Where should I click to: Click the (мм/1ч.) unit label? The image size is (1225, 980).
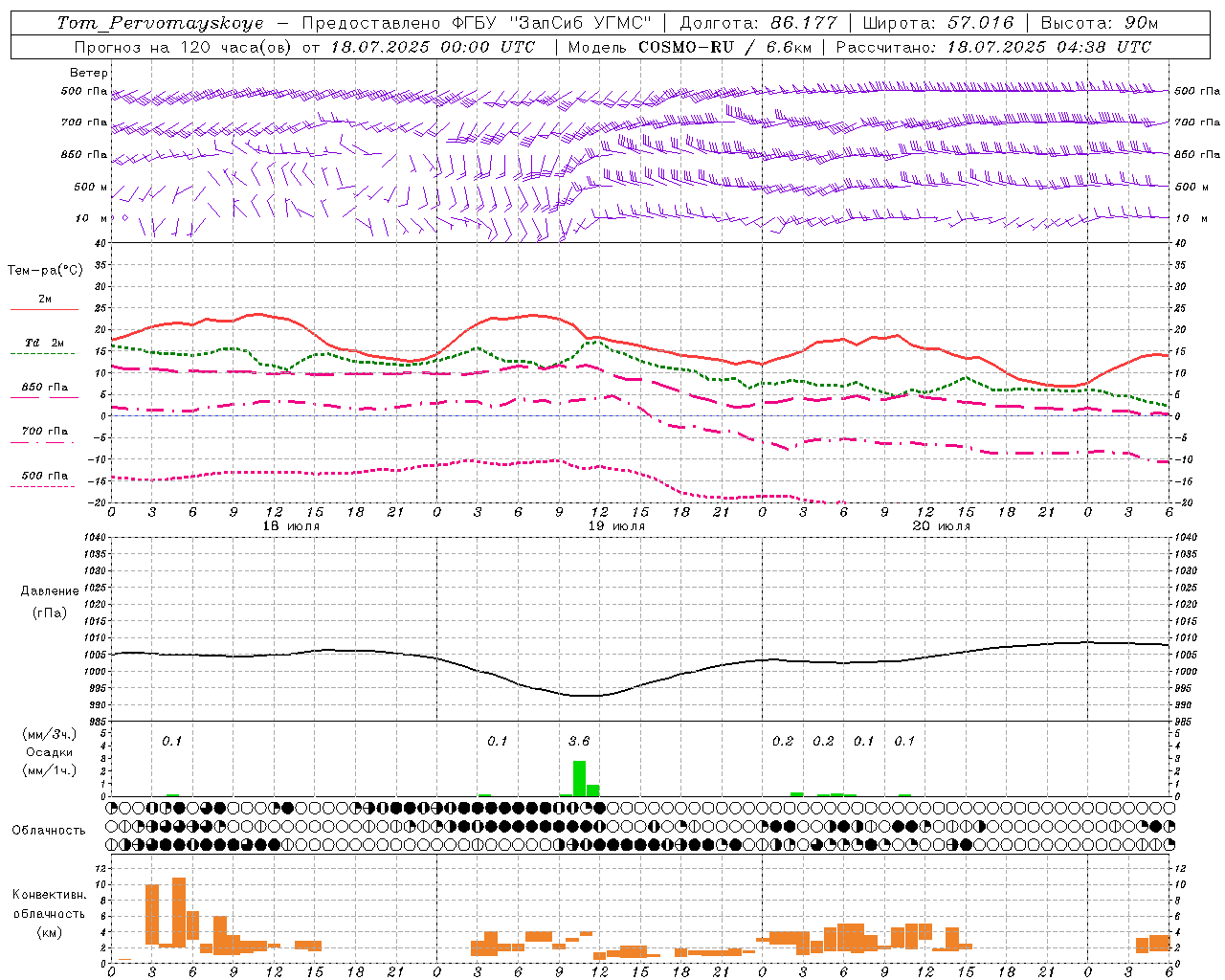click(x=50, y=770)
